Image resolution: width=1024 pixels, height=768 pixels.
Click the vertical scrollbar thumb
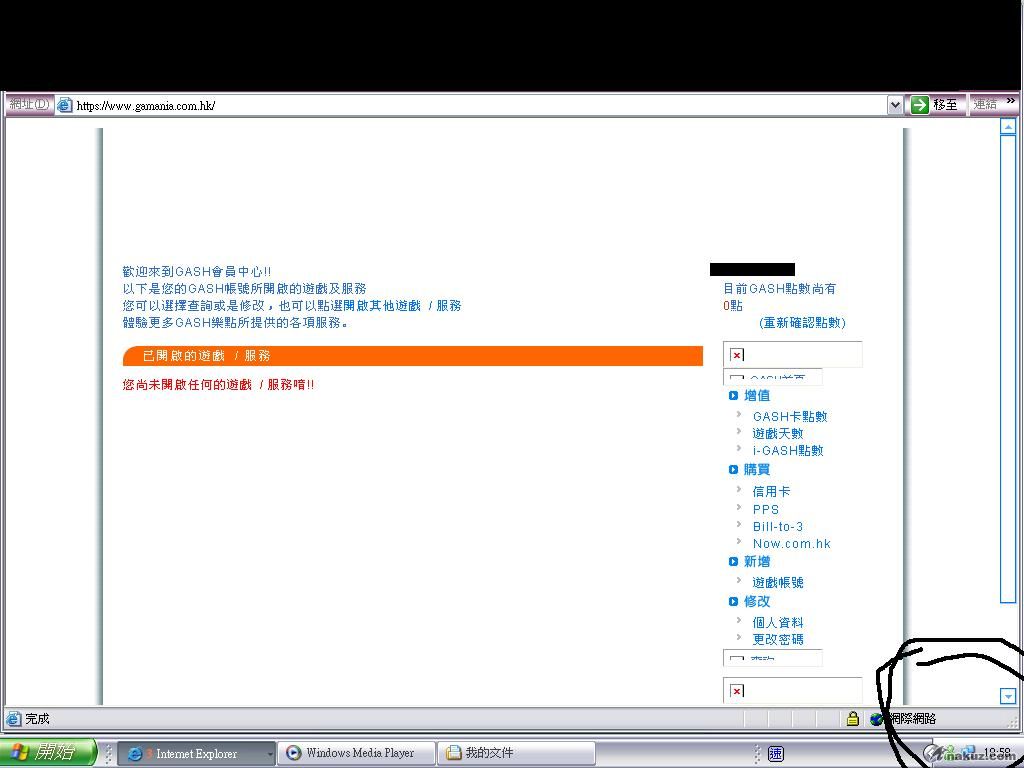coord(1008,369)
